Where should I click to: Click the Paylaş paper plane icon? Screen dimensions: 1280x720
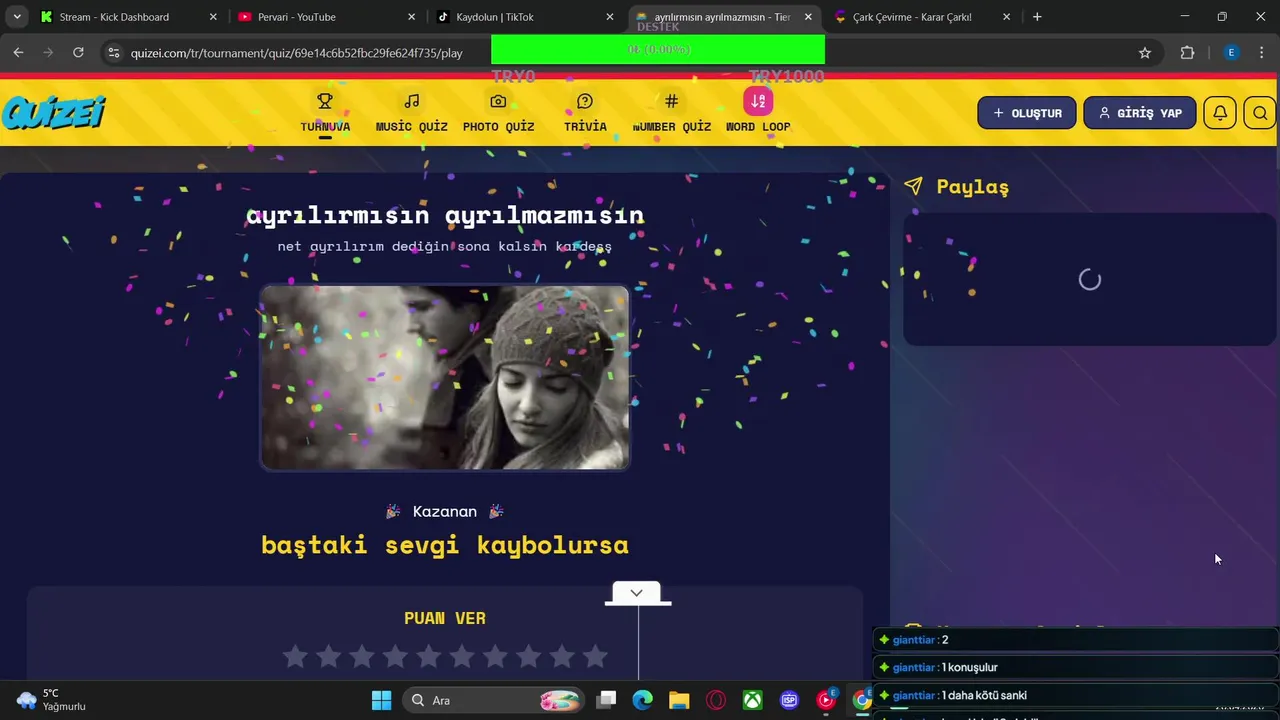coord(913,186)
